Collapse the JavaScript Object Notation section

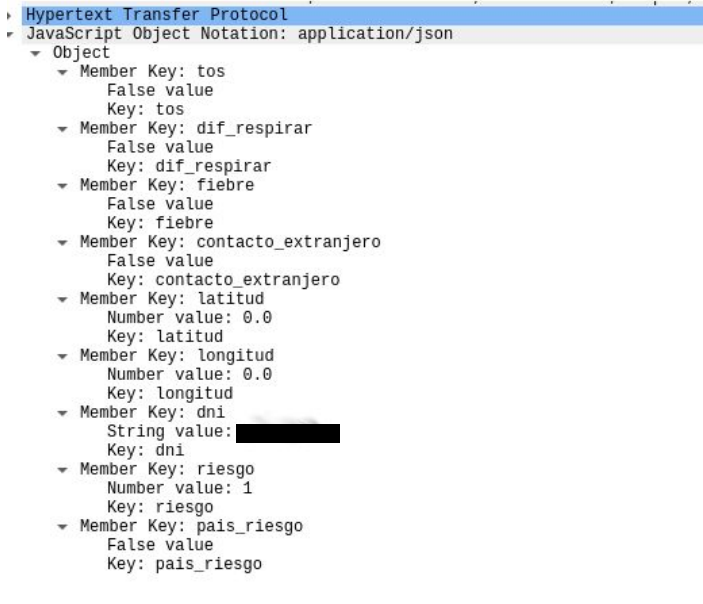pos(10,35)
